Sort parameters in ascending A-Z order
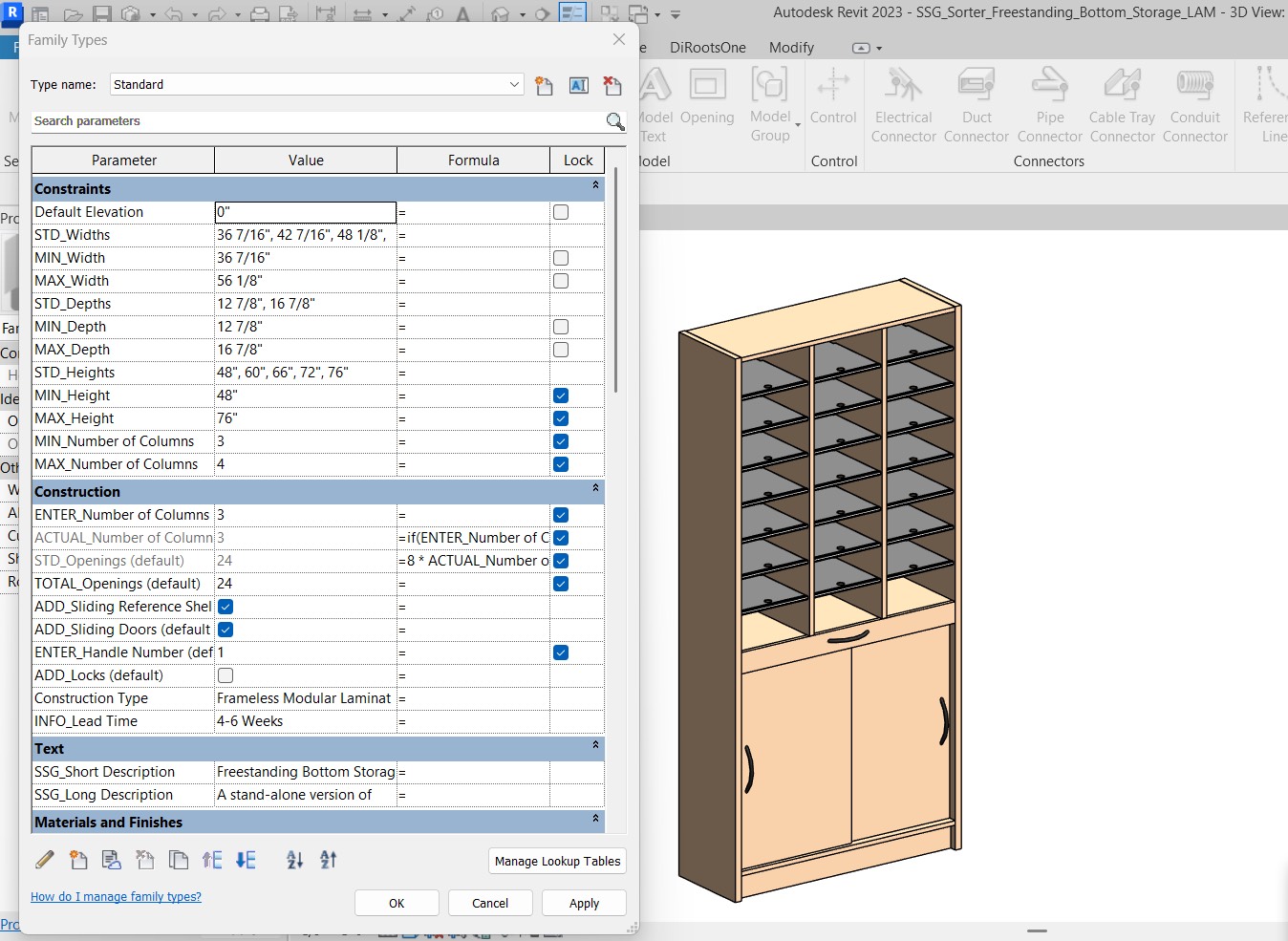The width and height of the screenshot is (1288, 941). click(295, 860)
